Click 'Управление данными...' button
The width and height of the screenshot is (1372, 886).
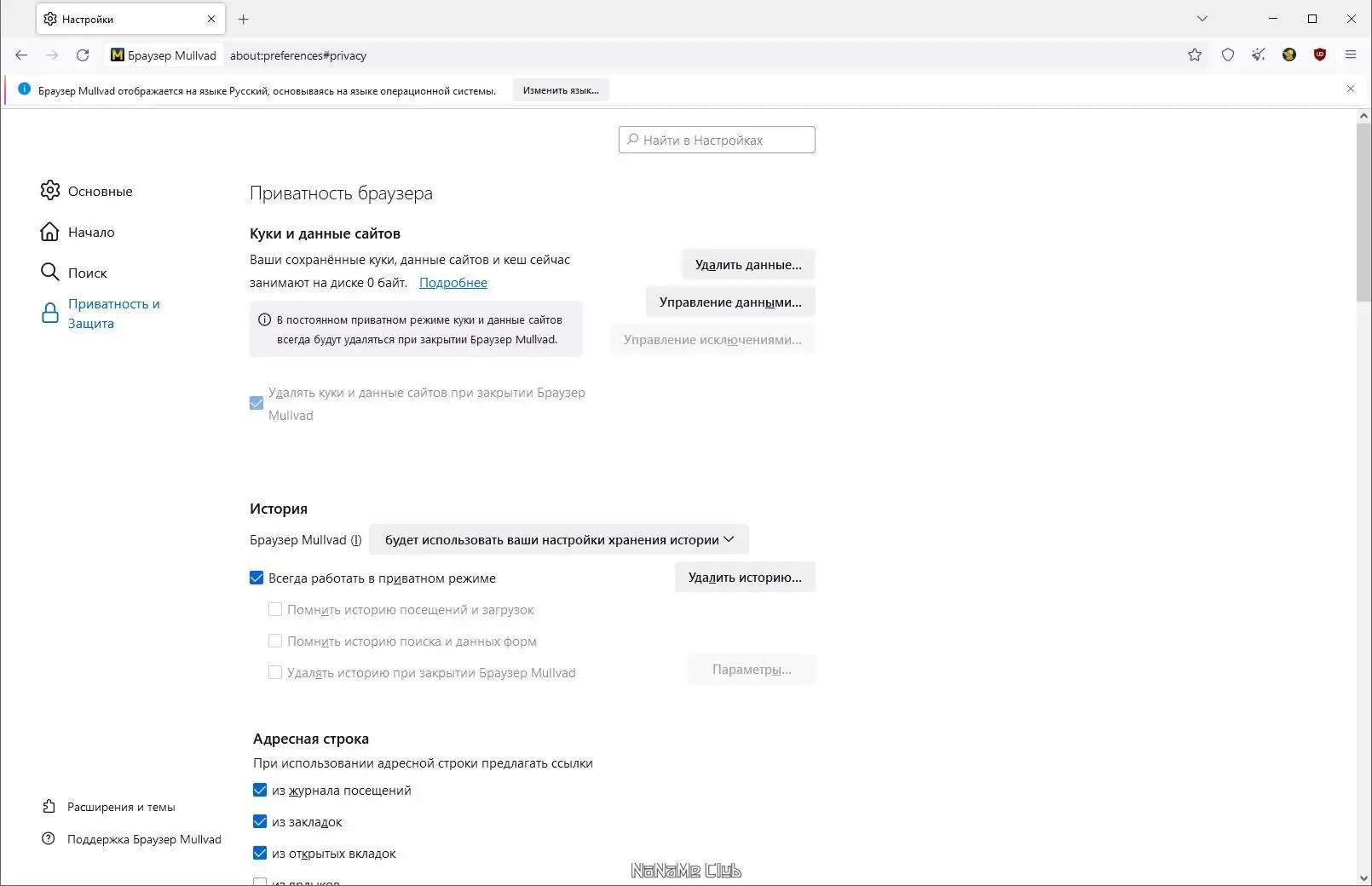pyautogui.click(x=730, y=302)
